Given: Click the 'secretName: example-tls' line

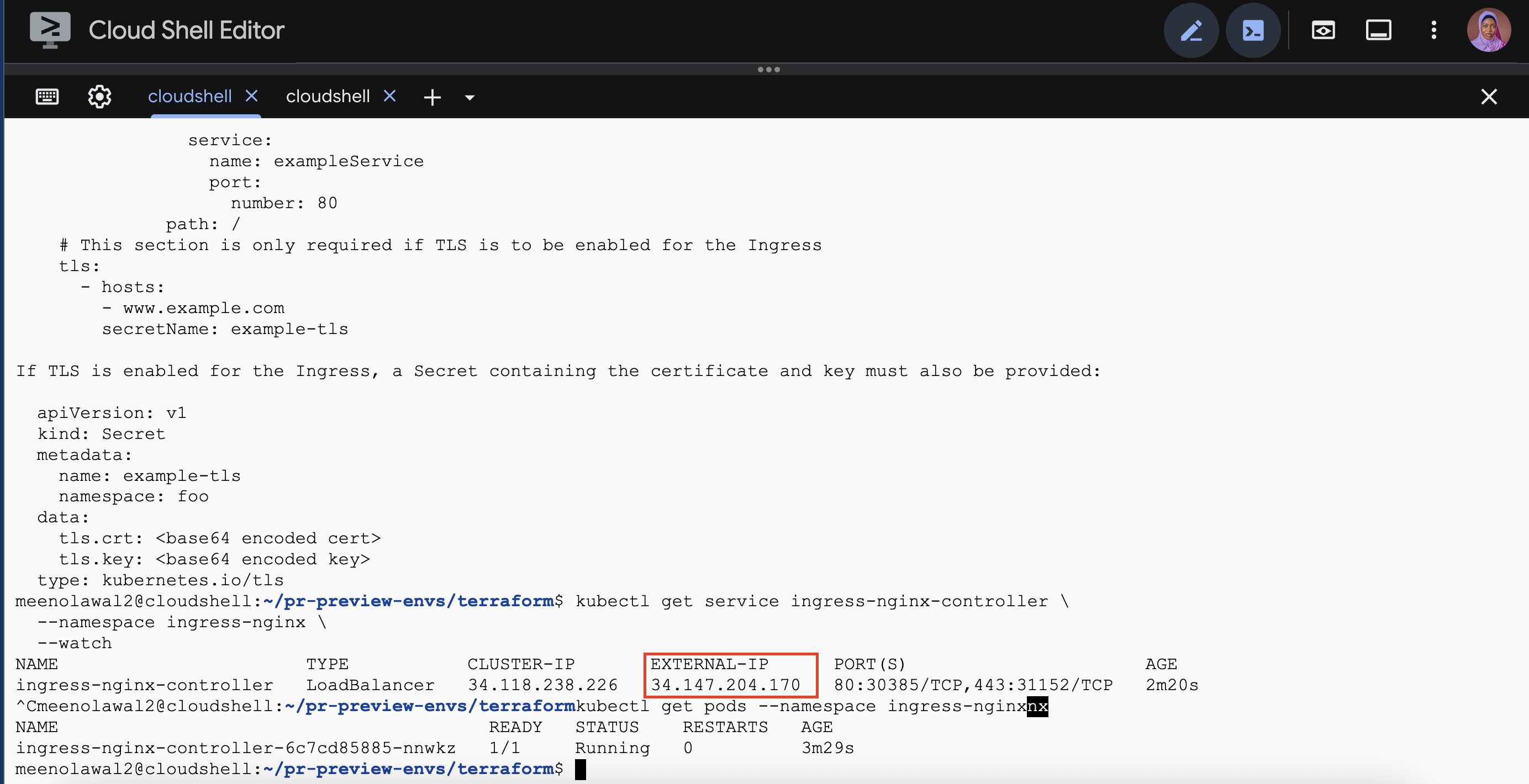Looking at the screenshot, I should pyautogui.click(x=225, y=329).
